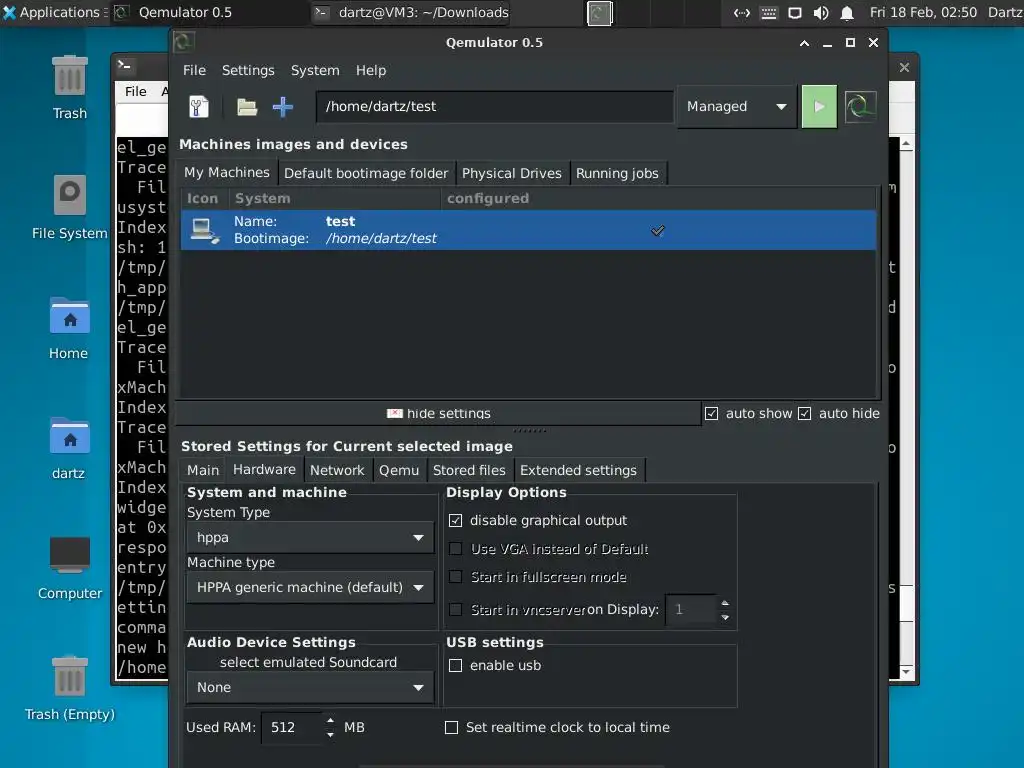Add a new machine with plus icon
This screenshot has width=1024, height=768.
point(282,106)
